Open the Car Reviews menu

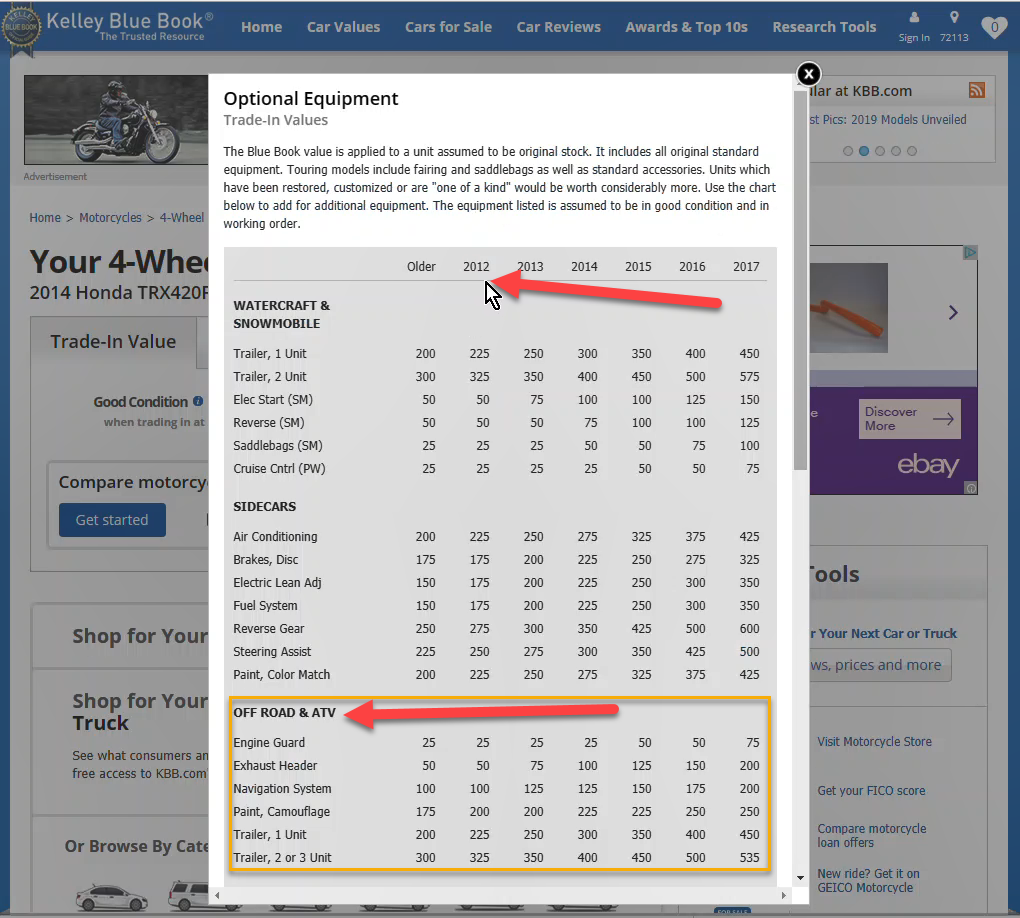pyautogui.click(x=559, y=27)
